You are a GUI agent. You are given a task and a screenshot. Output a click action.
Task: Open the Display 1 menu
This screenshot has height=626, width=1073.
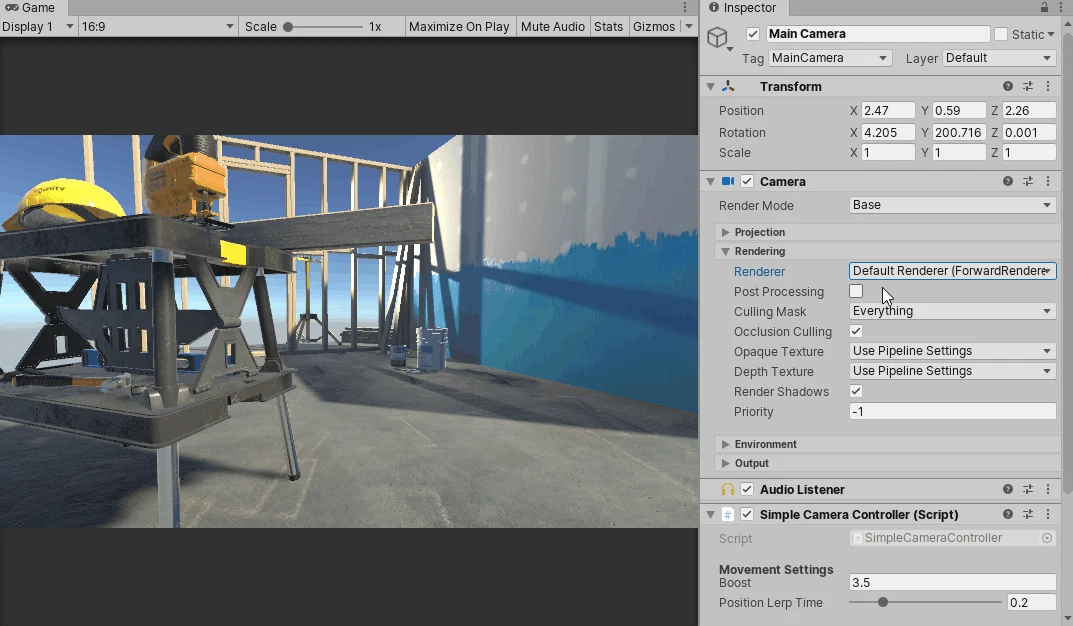pyautogui.click(x=38, y=27)
